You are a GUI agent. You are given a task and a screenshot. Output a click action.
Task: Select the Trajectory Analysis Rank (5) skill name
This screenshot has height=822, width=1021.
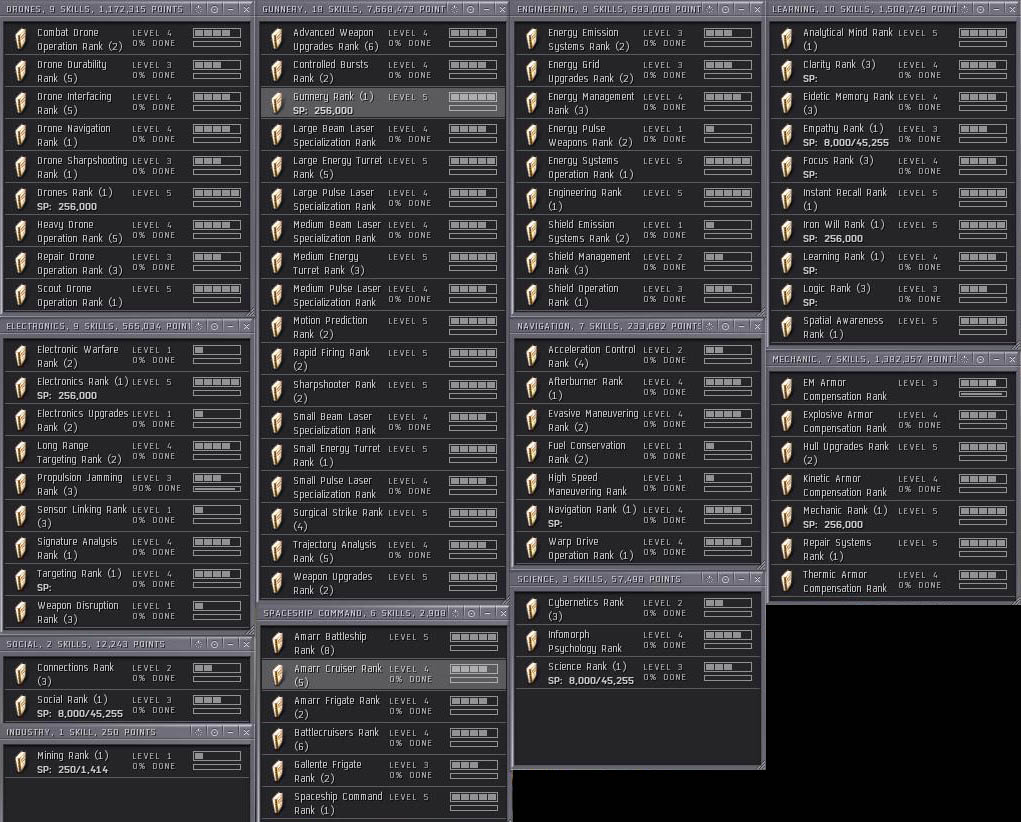(x=334, y=551)
